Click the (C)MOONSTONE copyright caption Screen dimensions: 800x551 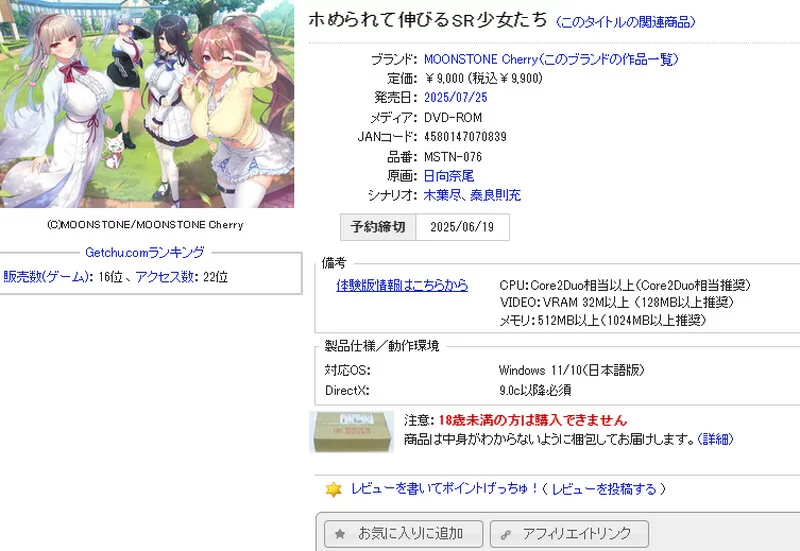point(145,224)
